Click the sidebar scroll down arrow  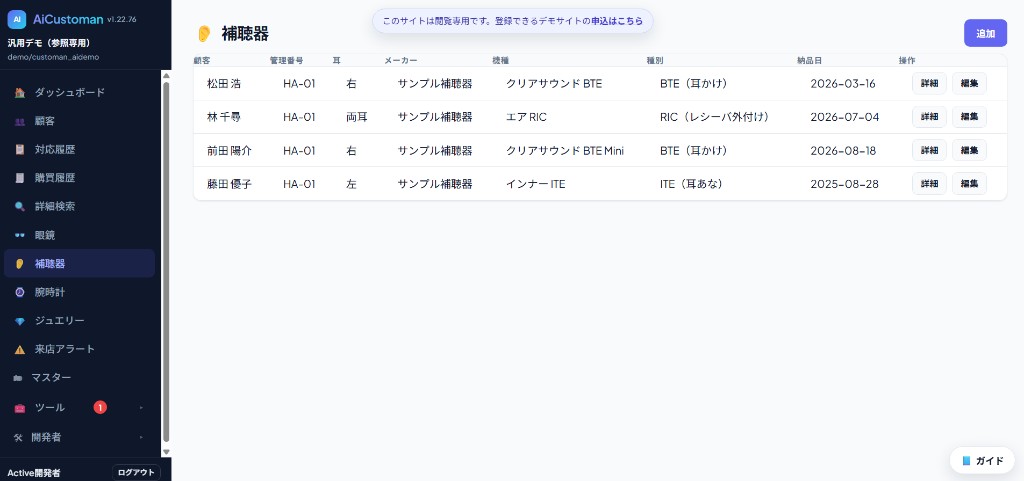pos(166,451)
